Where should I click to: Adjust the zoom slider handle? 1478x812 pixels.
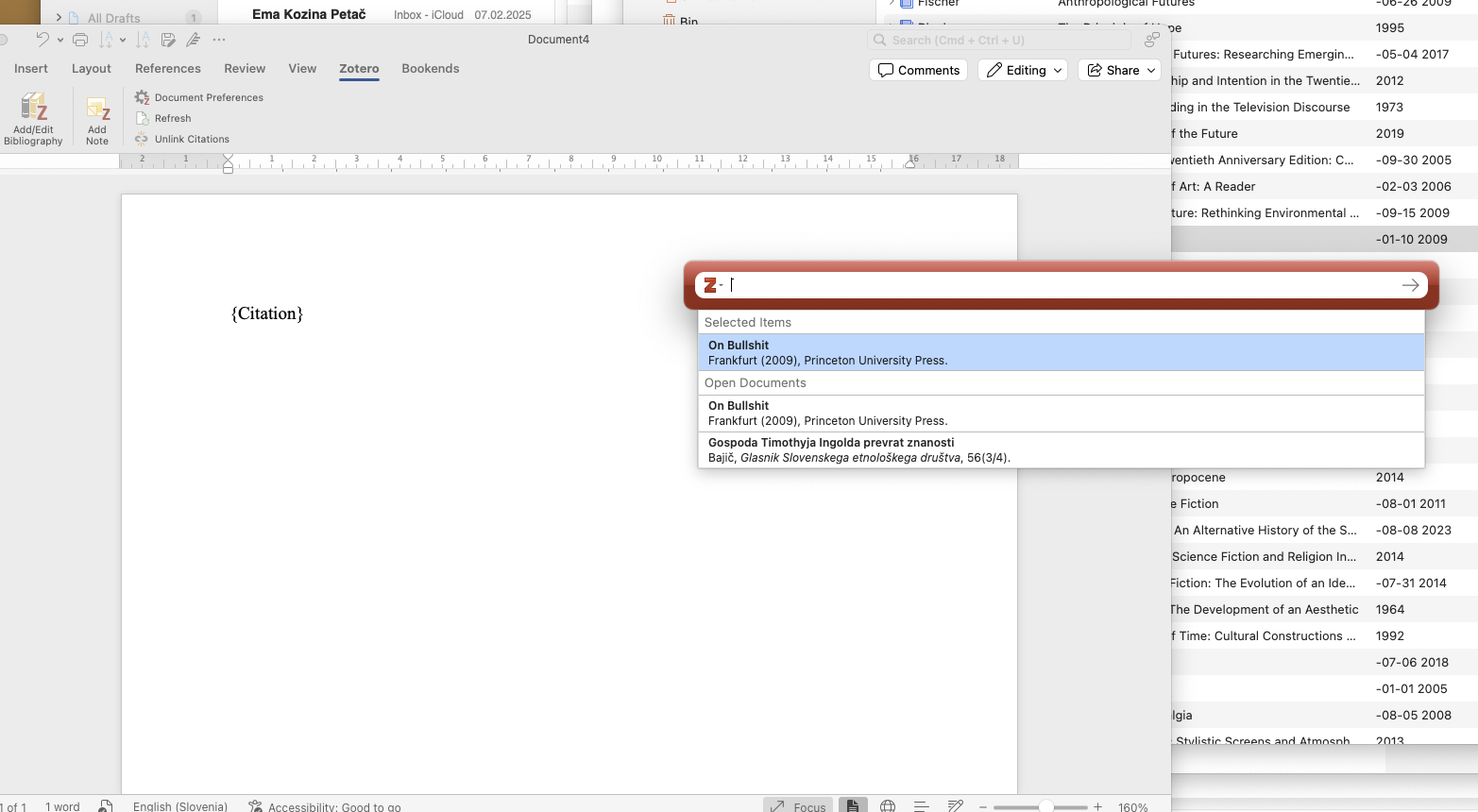pyautogui.click(x=1045, y=807)
